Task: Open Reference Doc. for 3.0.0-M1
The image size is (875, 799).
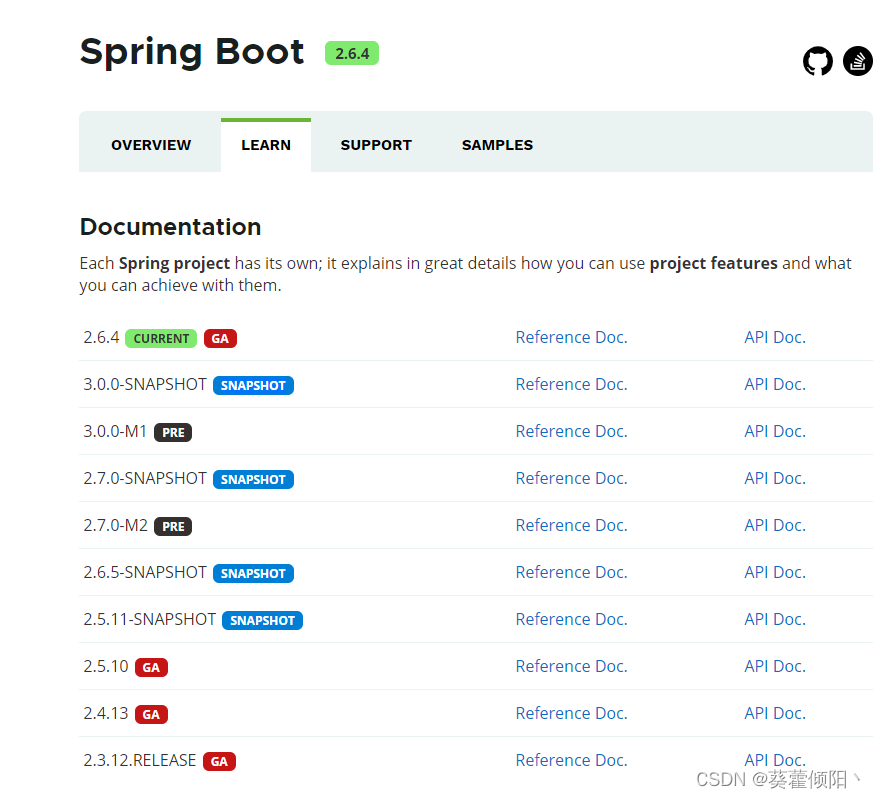Action: click(x=571, y=431)
